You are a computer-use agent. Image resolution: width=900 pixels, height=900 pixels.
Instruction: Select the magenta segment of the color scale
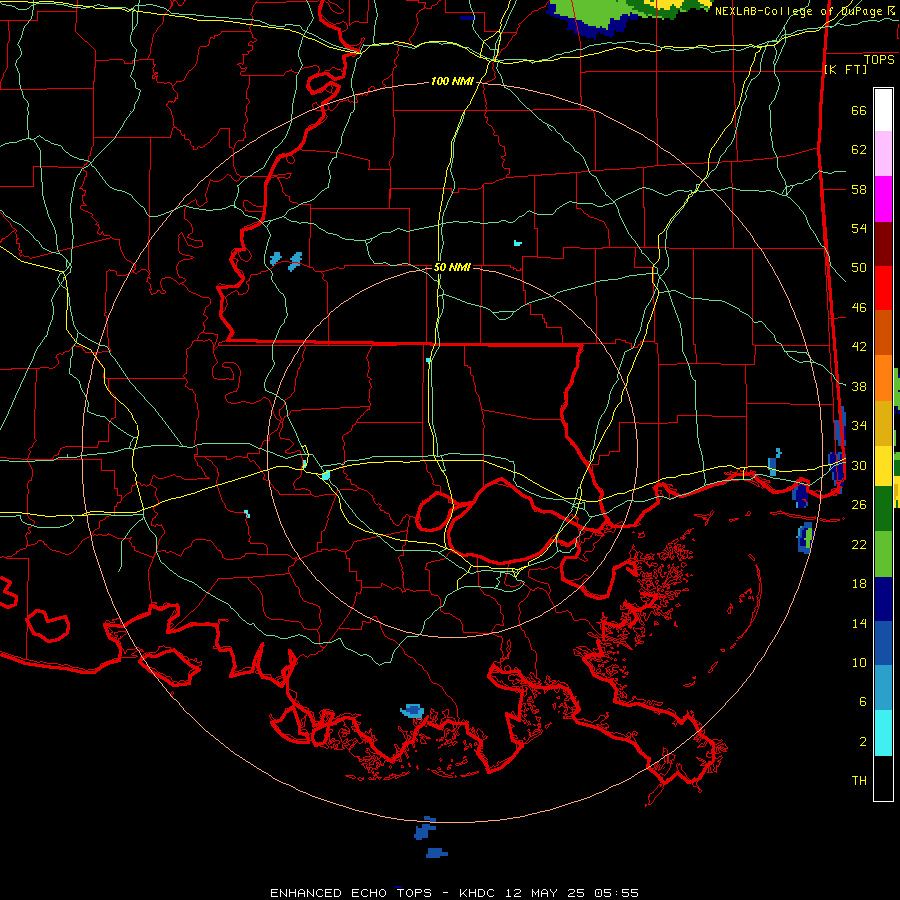coord(883,199)
